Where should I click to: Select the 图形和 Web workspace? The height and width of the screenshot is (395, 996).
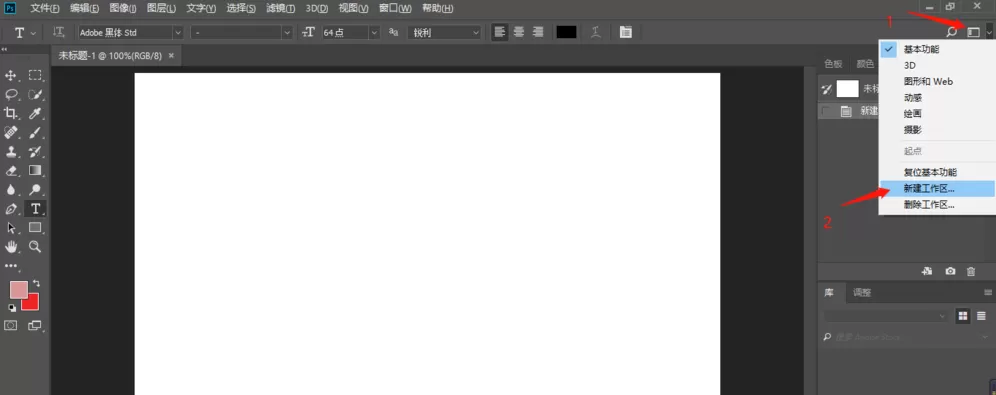click(x=937, y=81)
